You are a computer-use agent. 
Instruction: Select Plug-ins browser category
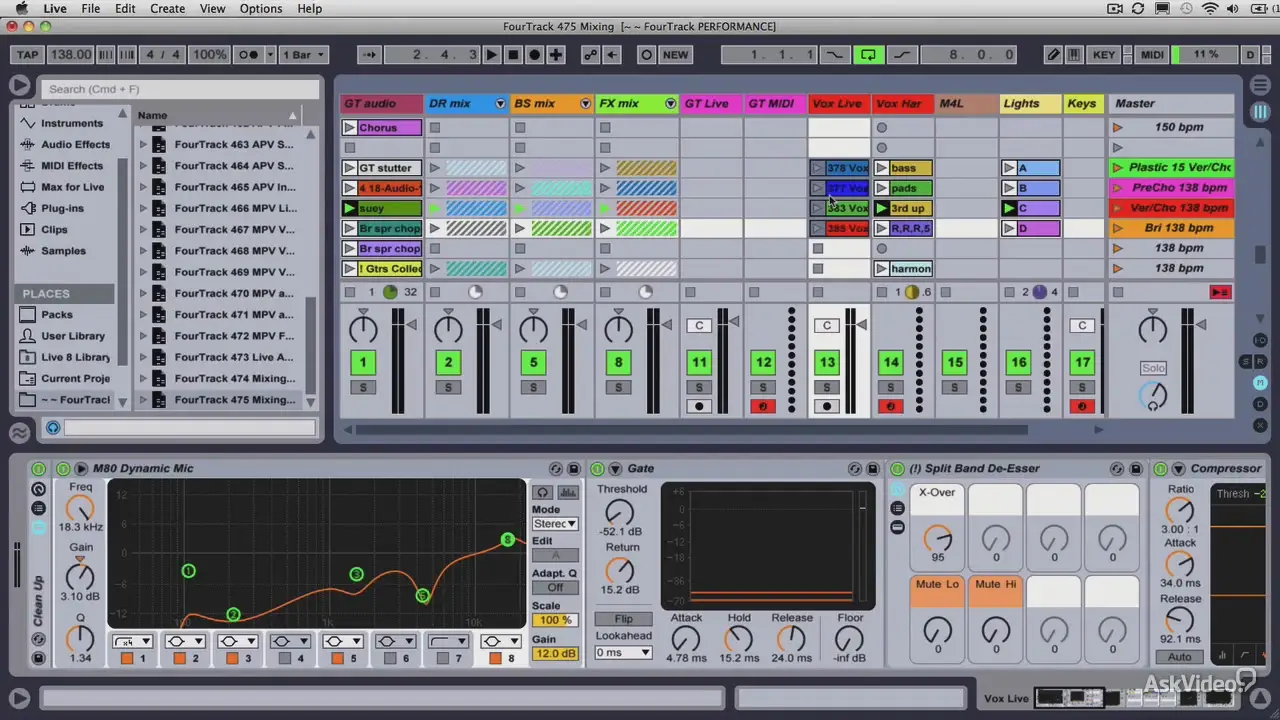point(62,208)
